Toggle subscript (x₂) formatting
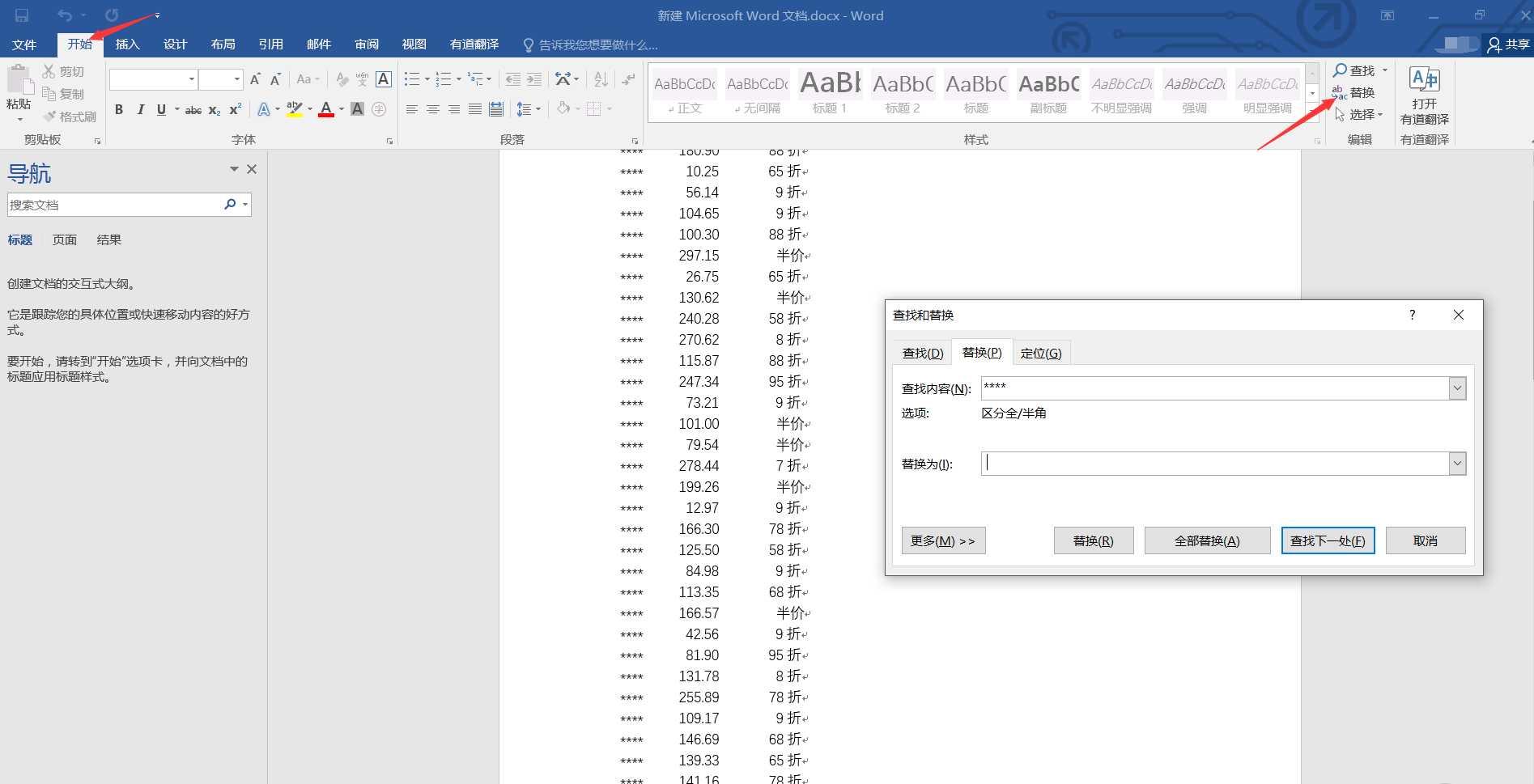1534x784 pixels. click(x=214, y=109)
